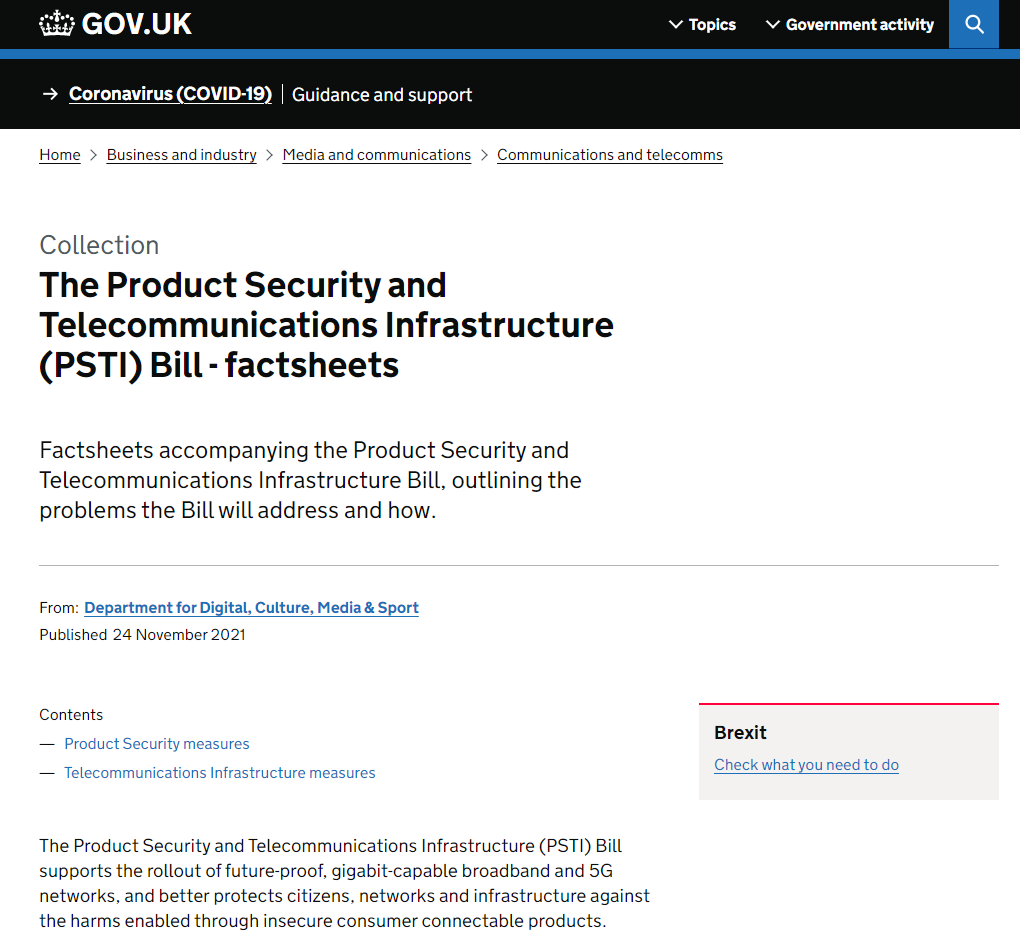Open Media and communications breadcrumb
Screen dimensions: 1020x946
377,155
